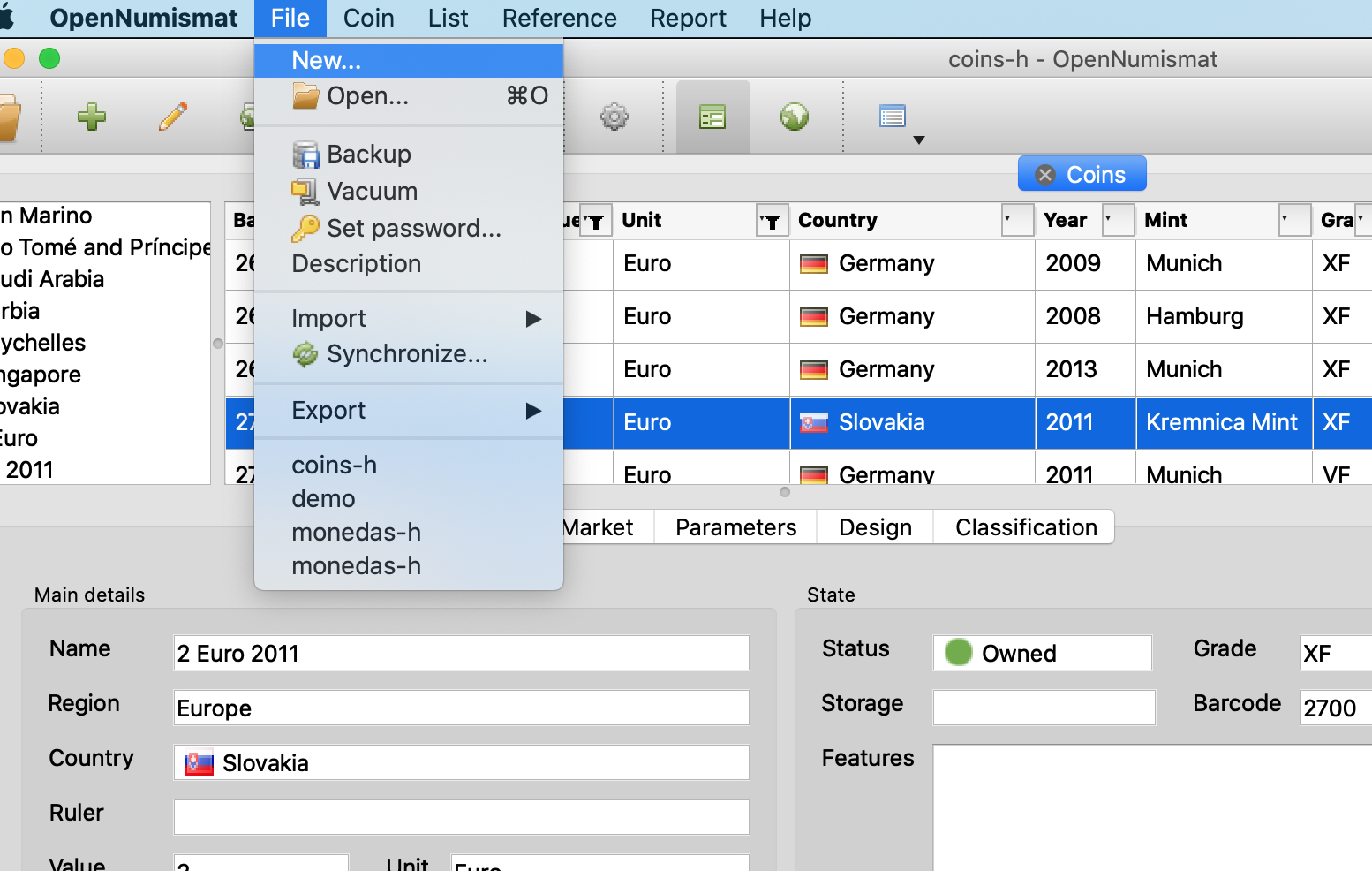Open the List menu
Screen dimensions: 1372x871
[x=449, y=19]
